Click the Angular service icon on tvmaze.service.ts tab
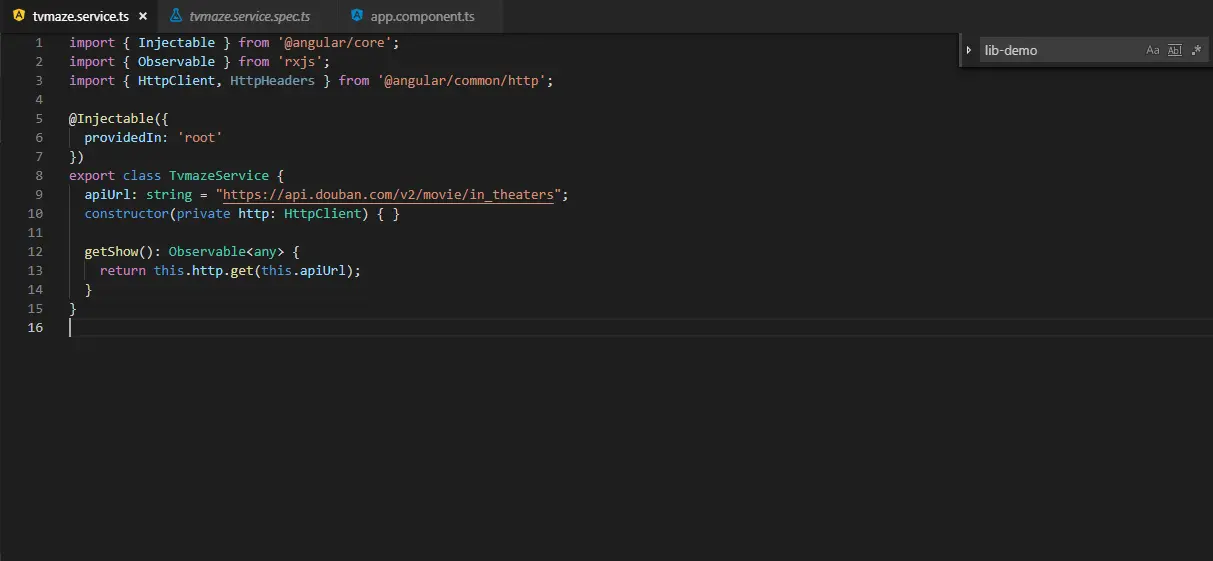 (18, 17)
